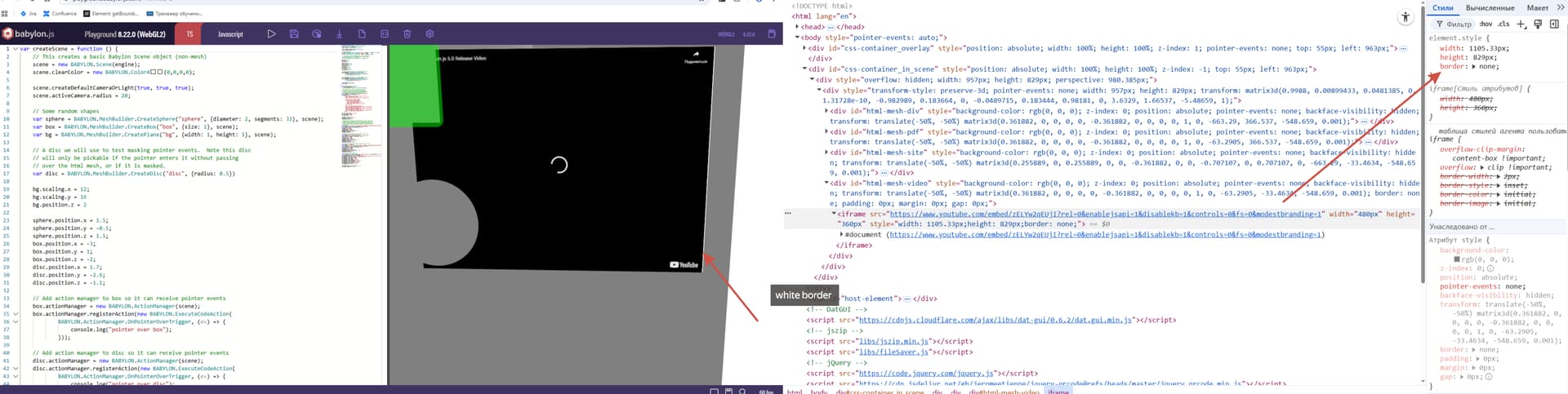Expand the element.style border shorthand triangle
Viewport: 1568px width, 394px height.
[1473, 67]
